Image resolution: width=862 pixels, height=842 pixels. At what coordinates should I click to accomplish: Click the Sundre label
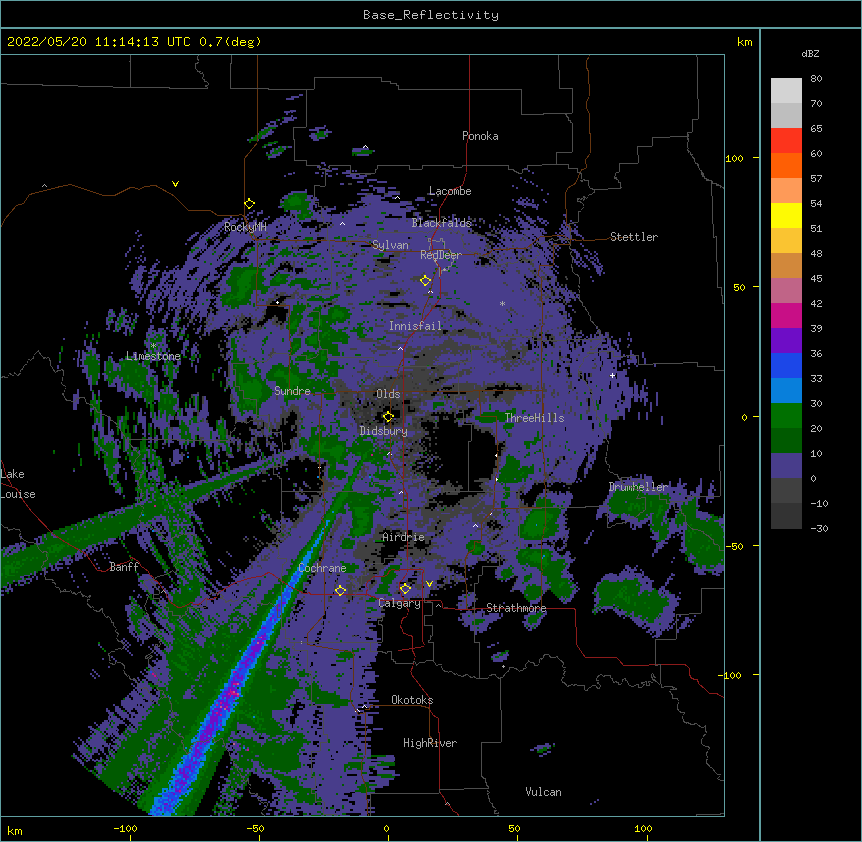[292, 391]
